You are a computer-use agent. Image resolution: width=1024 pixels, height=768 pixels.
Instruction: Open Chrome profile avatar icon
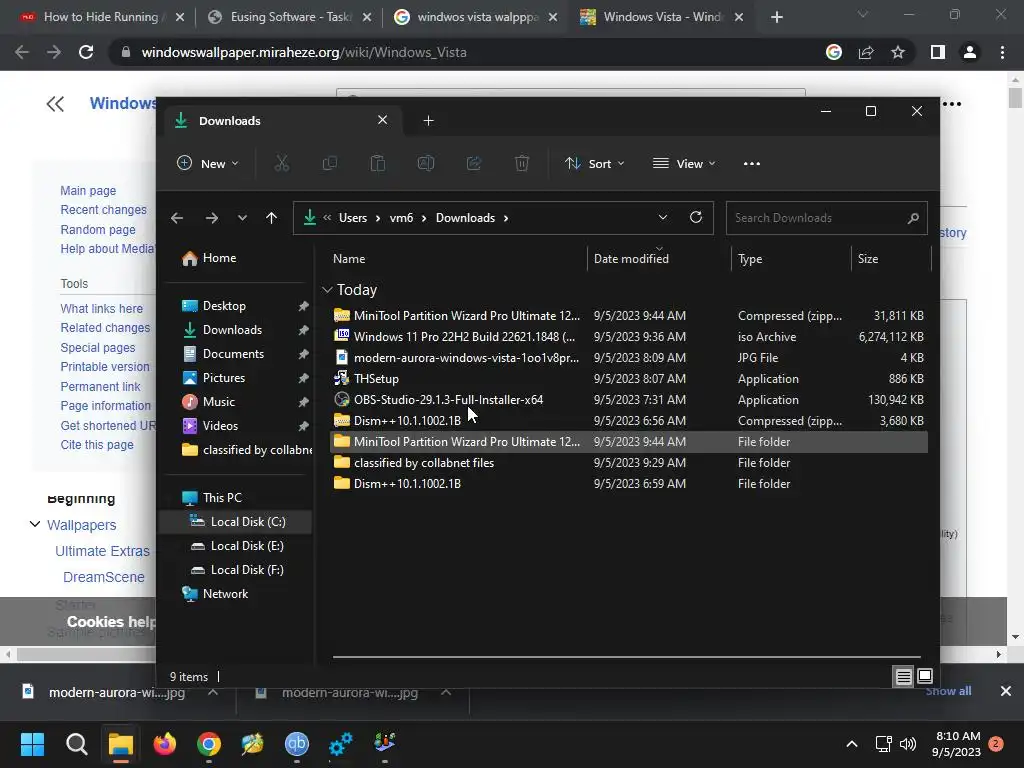tap(970, 52)
